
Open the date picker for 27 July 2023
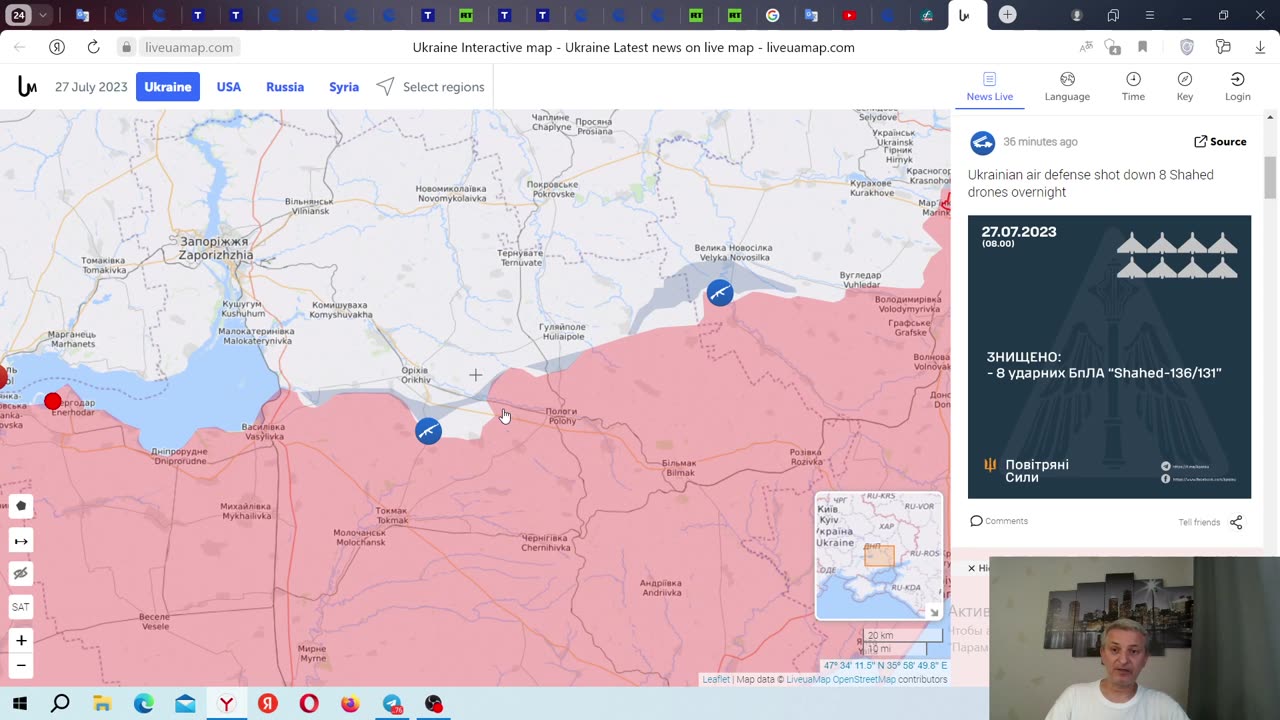(91, 87)
